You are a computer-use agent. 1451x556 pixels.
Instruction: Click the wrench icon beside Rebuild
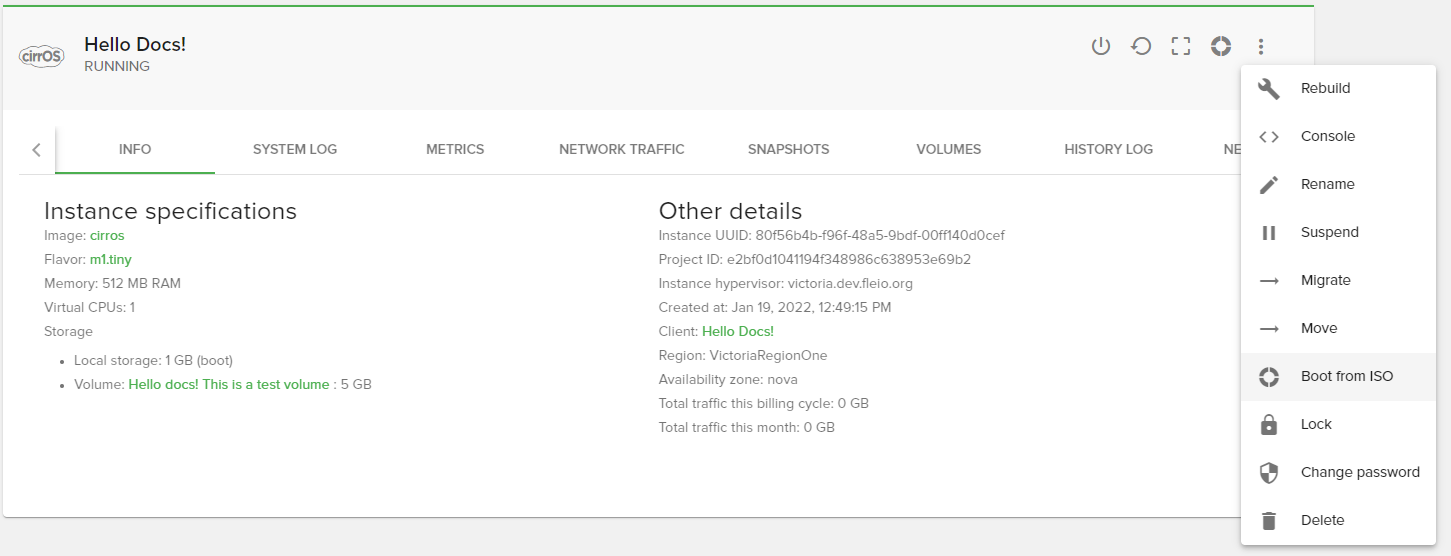point(1269,88)
